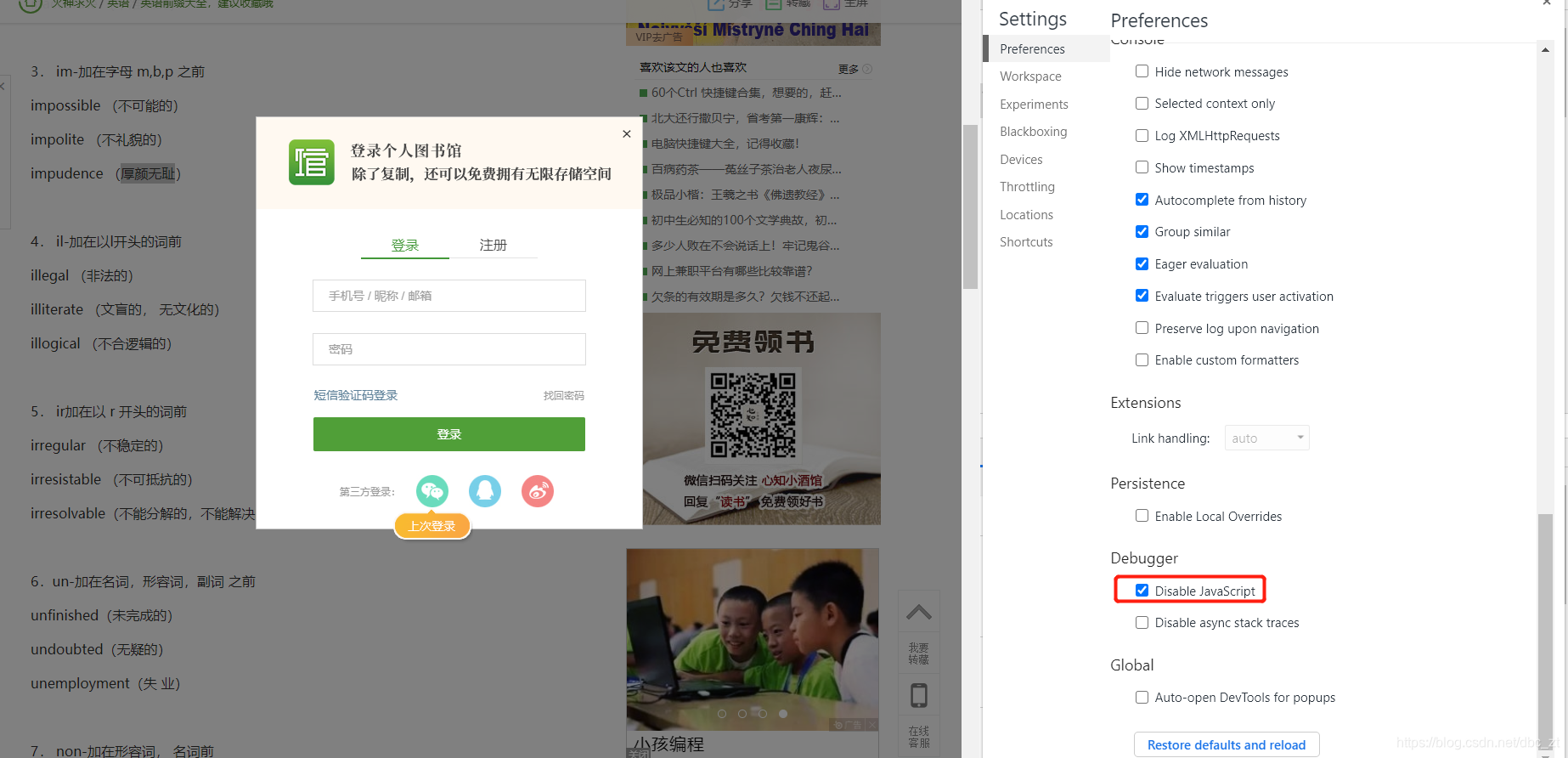Uncheck the Group similar checkbox

tap(1142, 231)
